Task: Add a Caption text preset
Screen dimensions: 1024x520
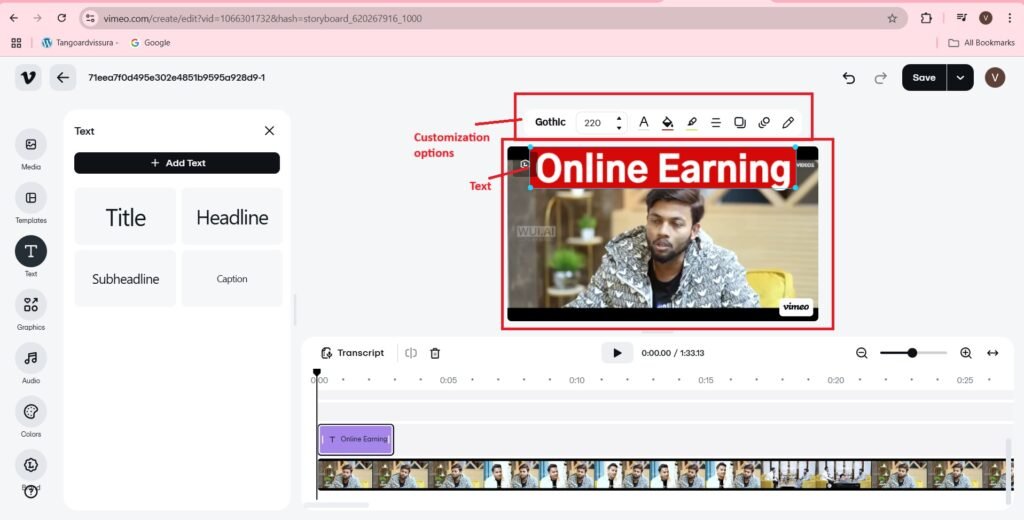Action: (232, 279)
